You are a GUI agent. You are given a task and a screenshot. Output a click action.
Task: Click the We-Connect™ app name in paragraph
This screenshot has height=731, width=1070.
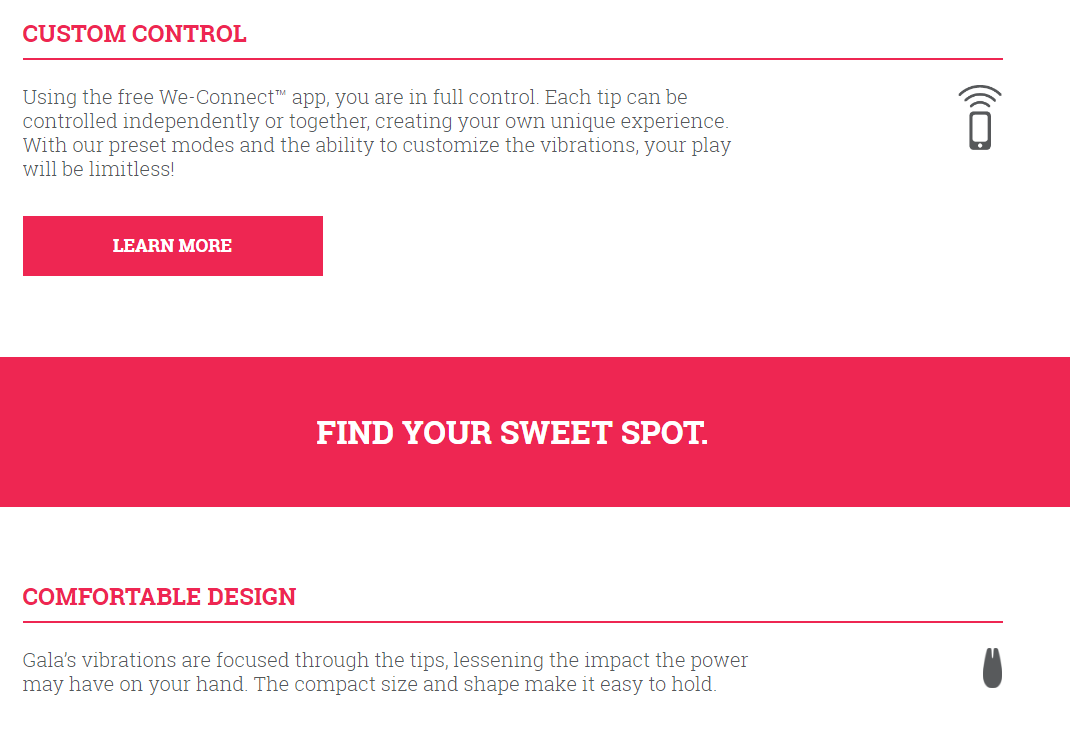coord(222,97)
